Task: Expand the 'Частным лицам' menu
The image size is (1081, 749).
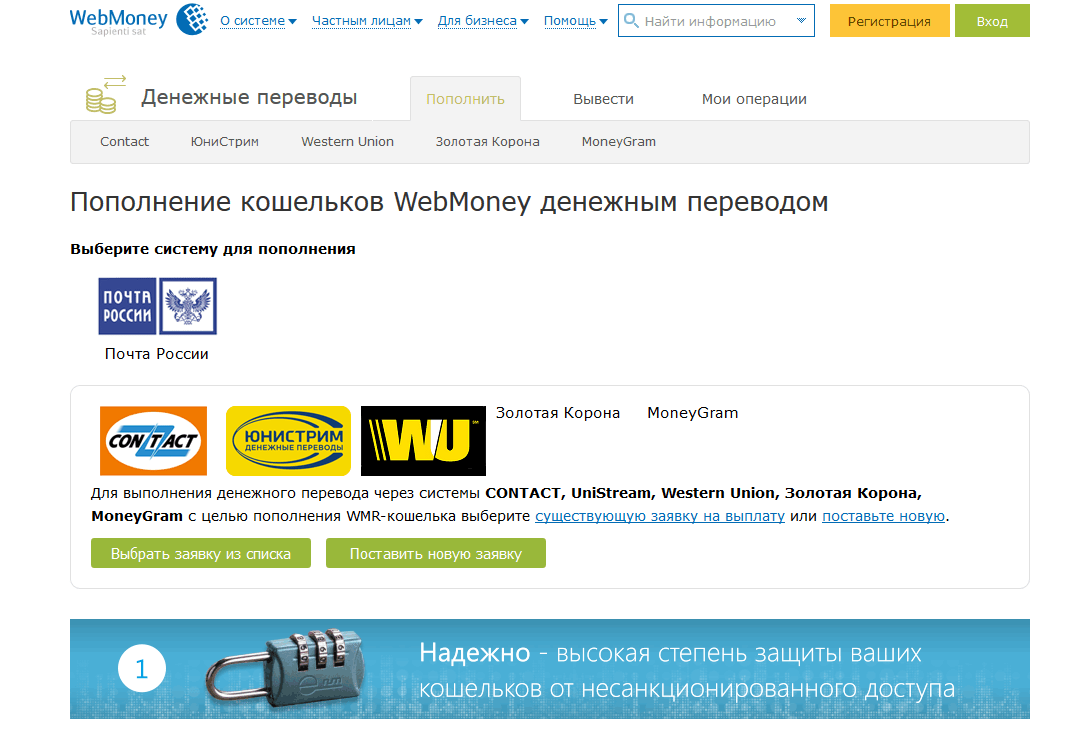Action: (367, 21)
